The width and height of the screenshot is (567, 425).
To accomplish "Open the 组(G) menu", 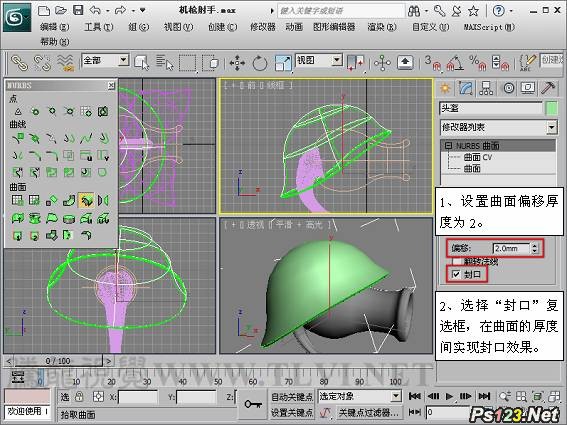I will pyautogui.click(x=138, y=27).
